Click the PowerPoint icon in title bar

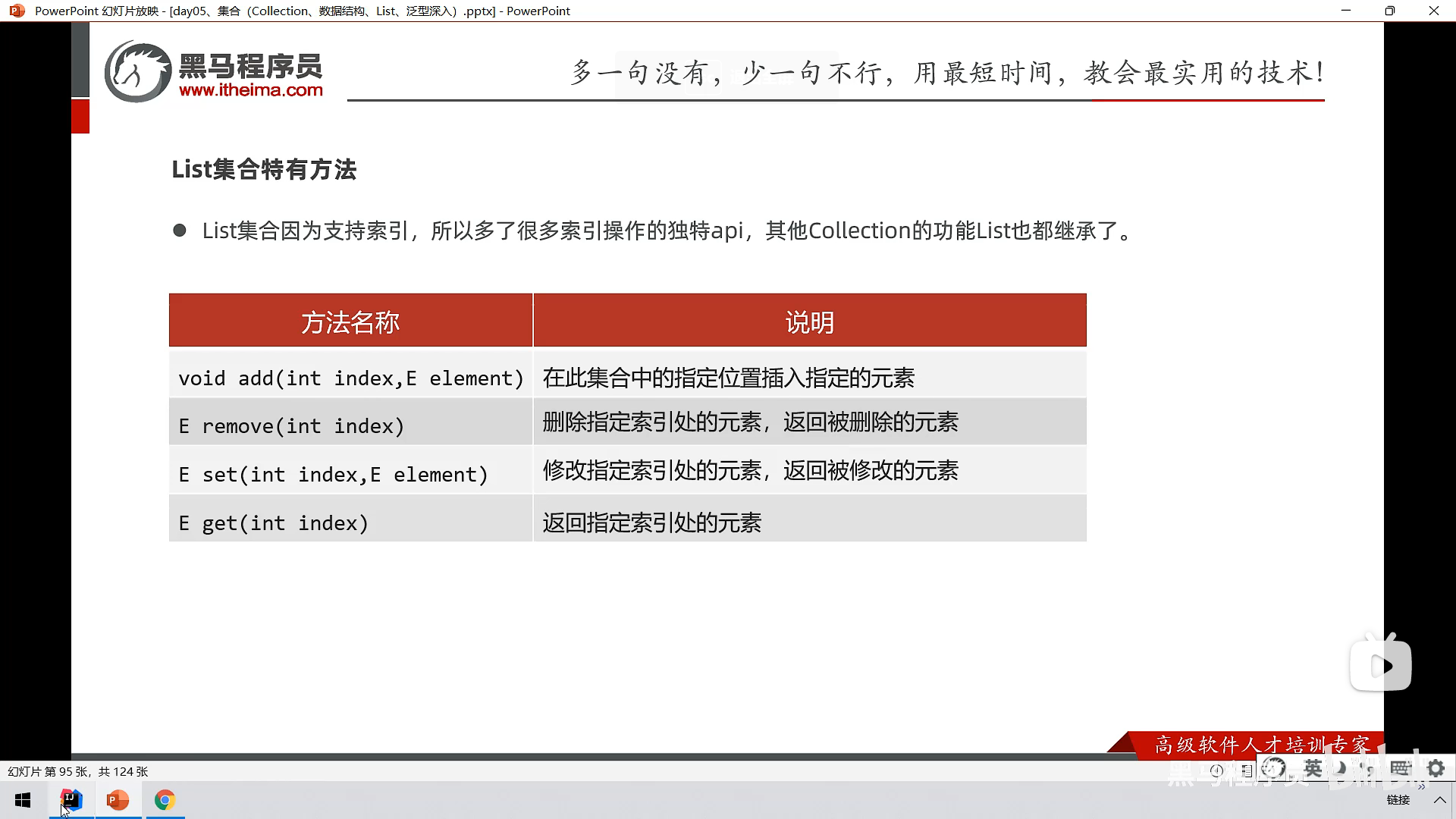17,11
